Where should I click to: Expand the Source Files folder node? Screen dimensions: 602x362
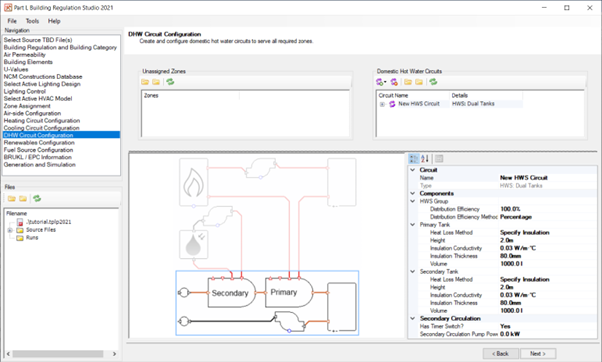coord(10,230)
